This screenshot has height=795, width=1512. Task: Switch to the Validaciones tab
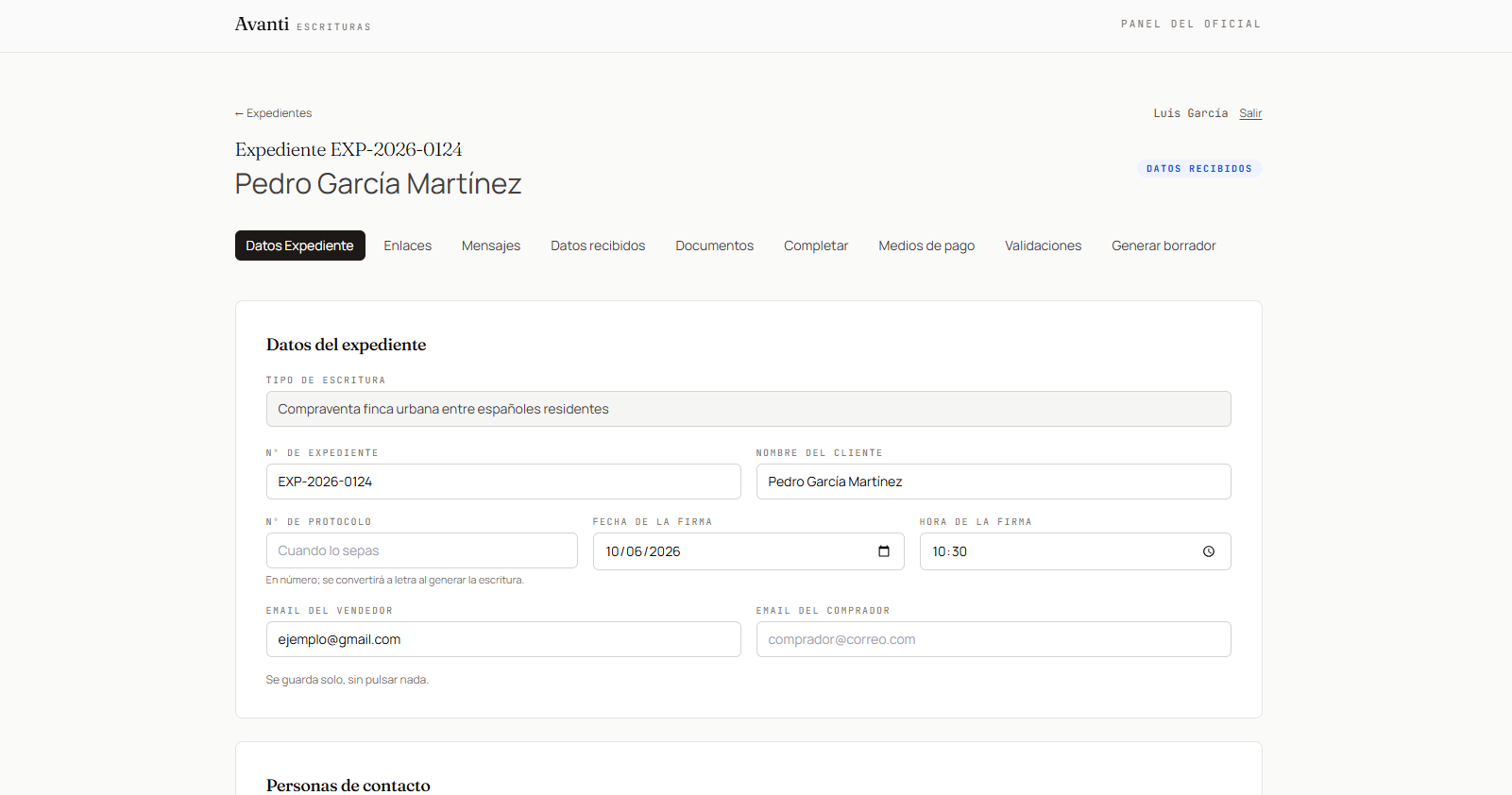click(1044, 245)
